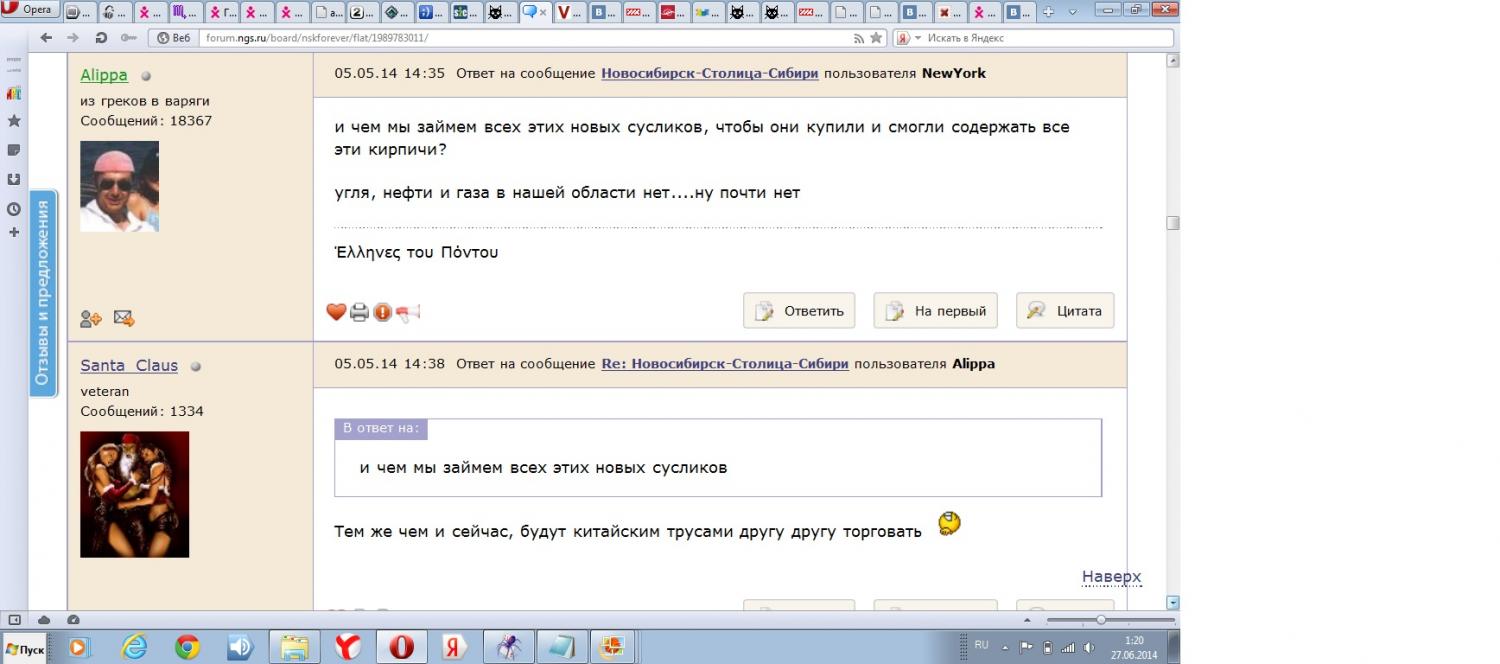The image size is (1500, 664).
Task: Report Alippa's post via the exclamation icon
Action: (382, 312)
